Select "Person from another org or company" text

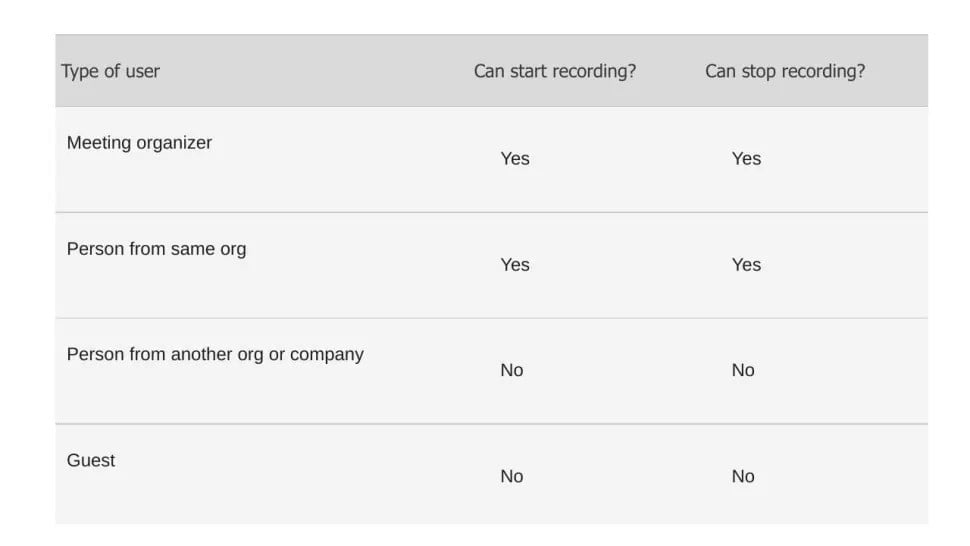click(x=215, y=354)
